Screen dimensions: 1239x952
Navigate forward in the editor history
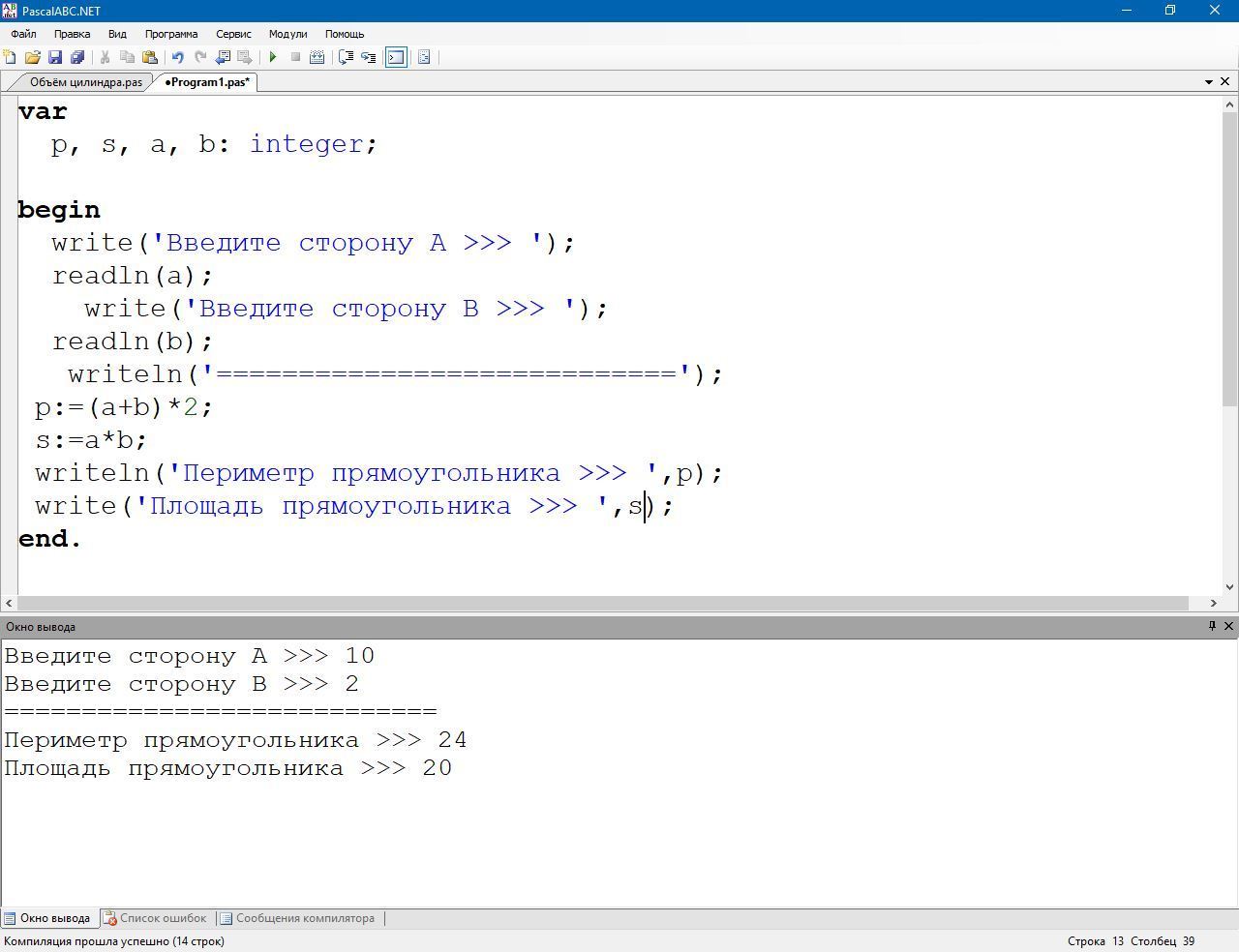coord(245,57)
